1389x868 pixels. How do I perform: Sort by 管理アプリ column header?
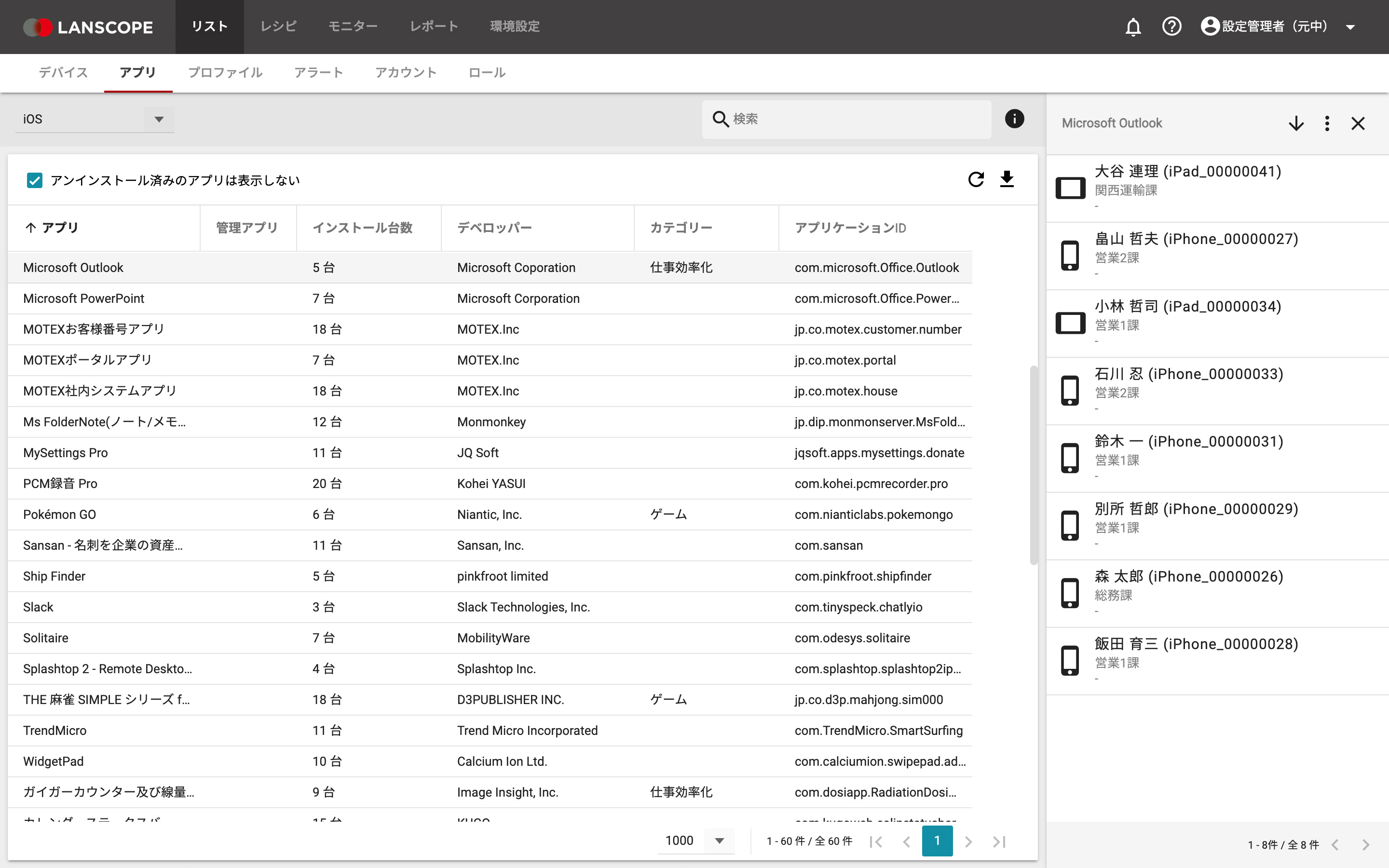[x=247, y=228]
